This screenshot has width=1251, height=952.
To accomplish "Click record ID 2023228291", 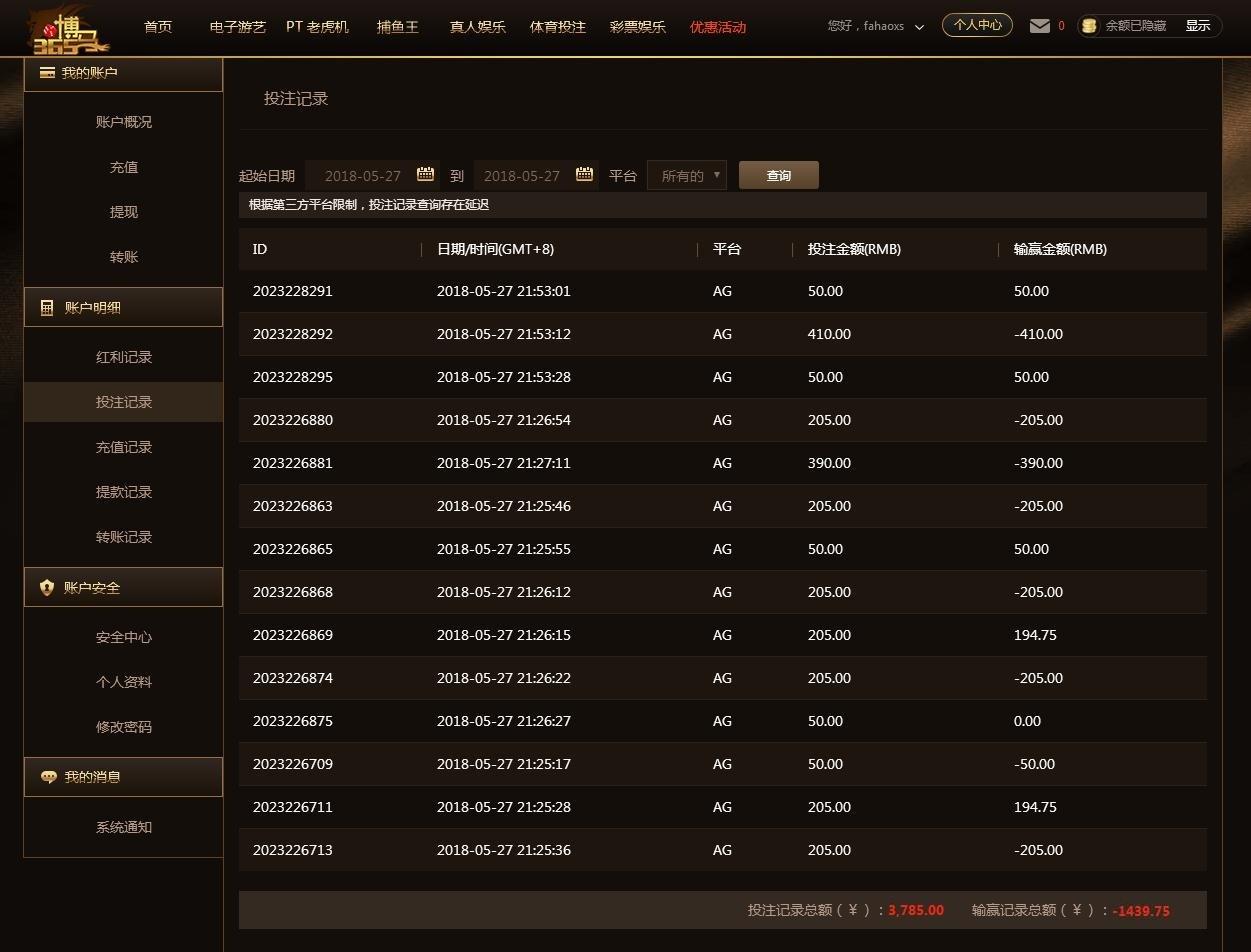I will (293, 291).
